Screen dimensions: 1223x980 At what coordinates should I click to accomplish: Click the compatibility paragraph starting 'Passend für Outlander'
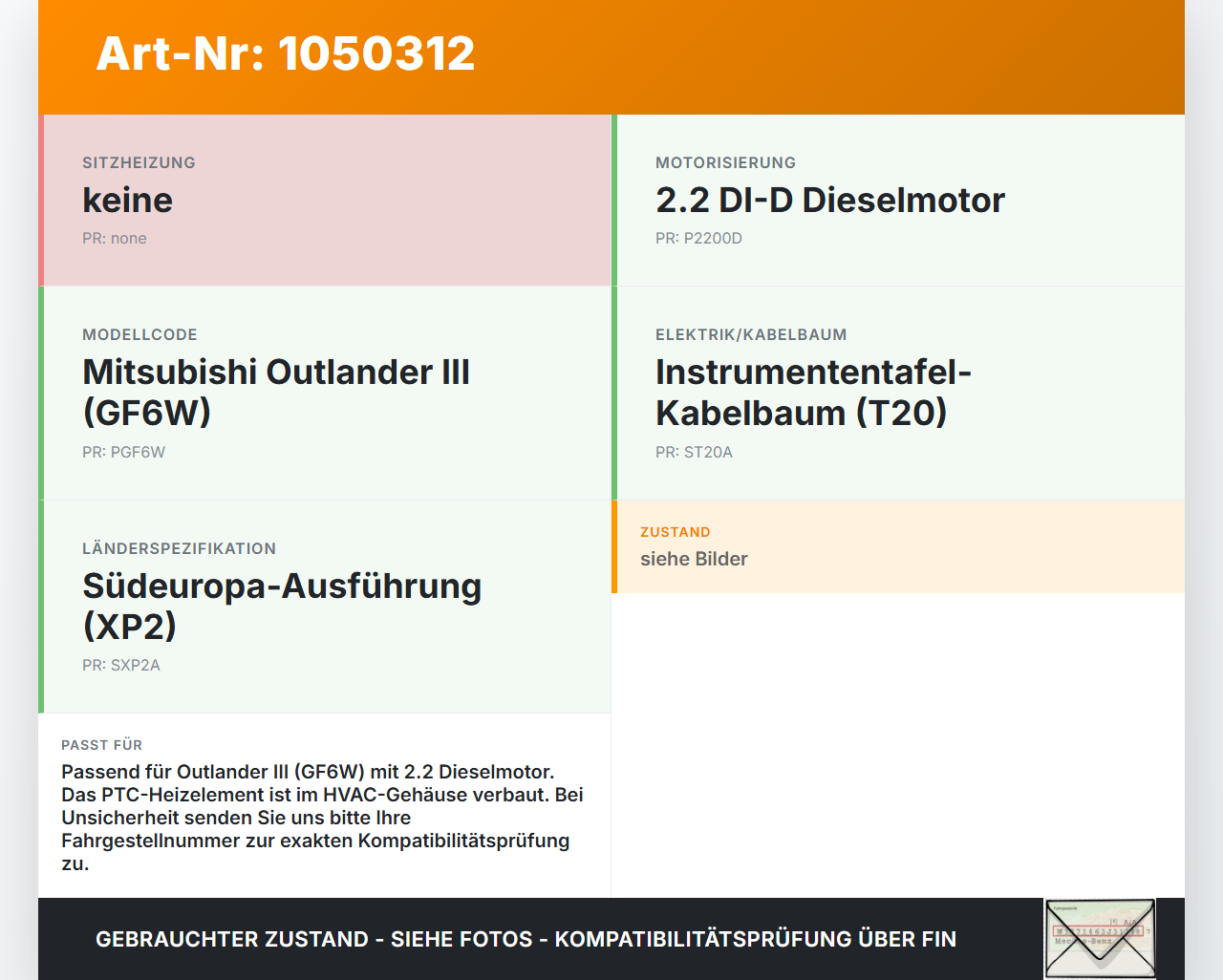323,818
